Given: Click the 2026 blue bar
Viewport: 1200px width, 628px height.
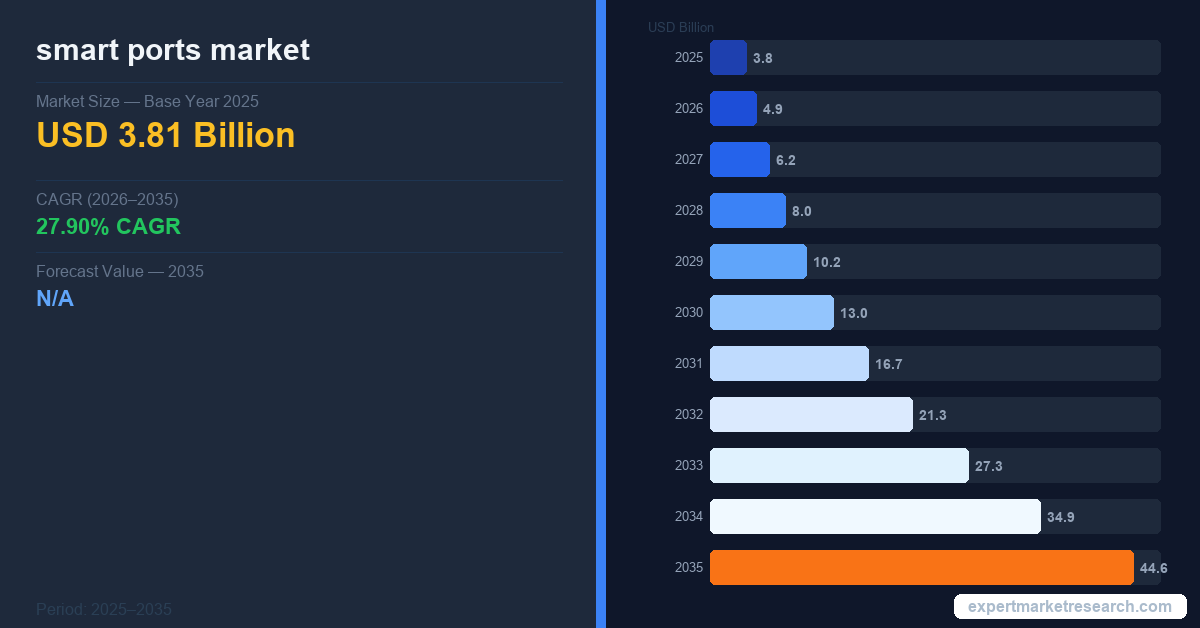Looking at the screenshot, I should pyautogui.click(x=733, y=109).
